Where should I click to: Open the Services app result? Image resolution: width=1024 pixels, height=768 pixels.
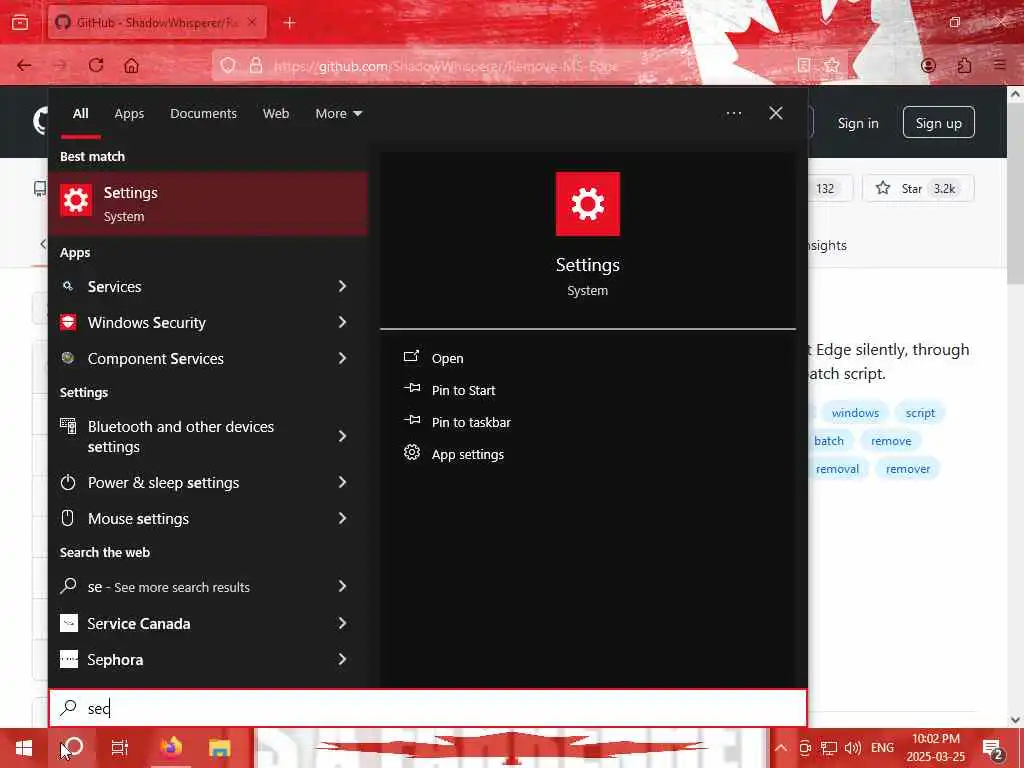208,287
